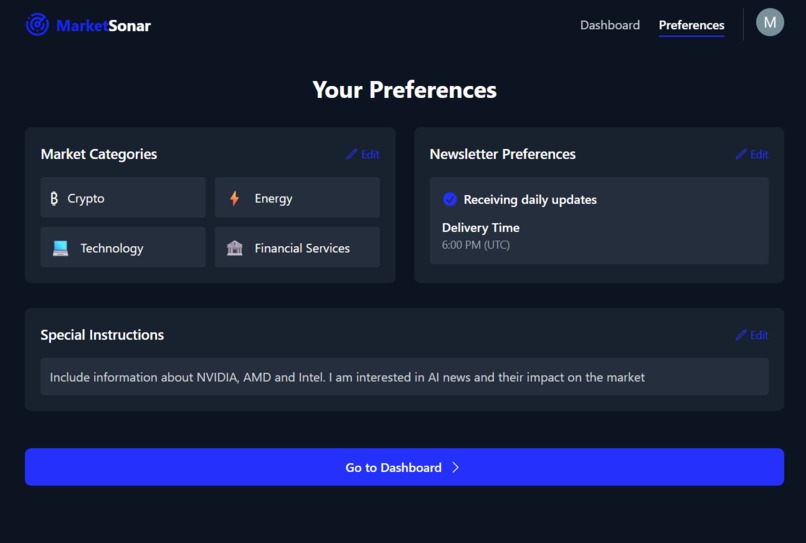The image size is (806, 543).
Task: Select the Technology category tile
Action: pos(123,247)
